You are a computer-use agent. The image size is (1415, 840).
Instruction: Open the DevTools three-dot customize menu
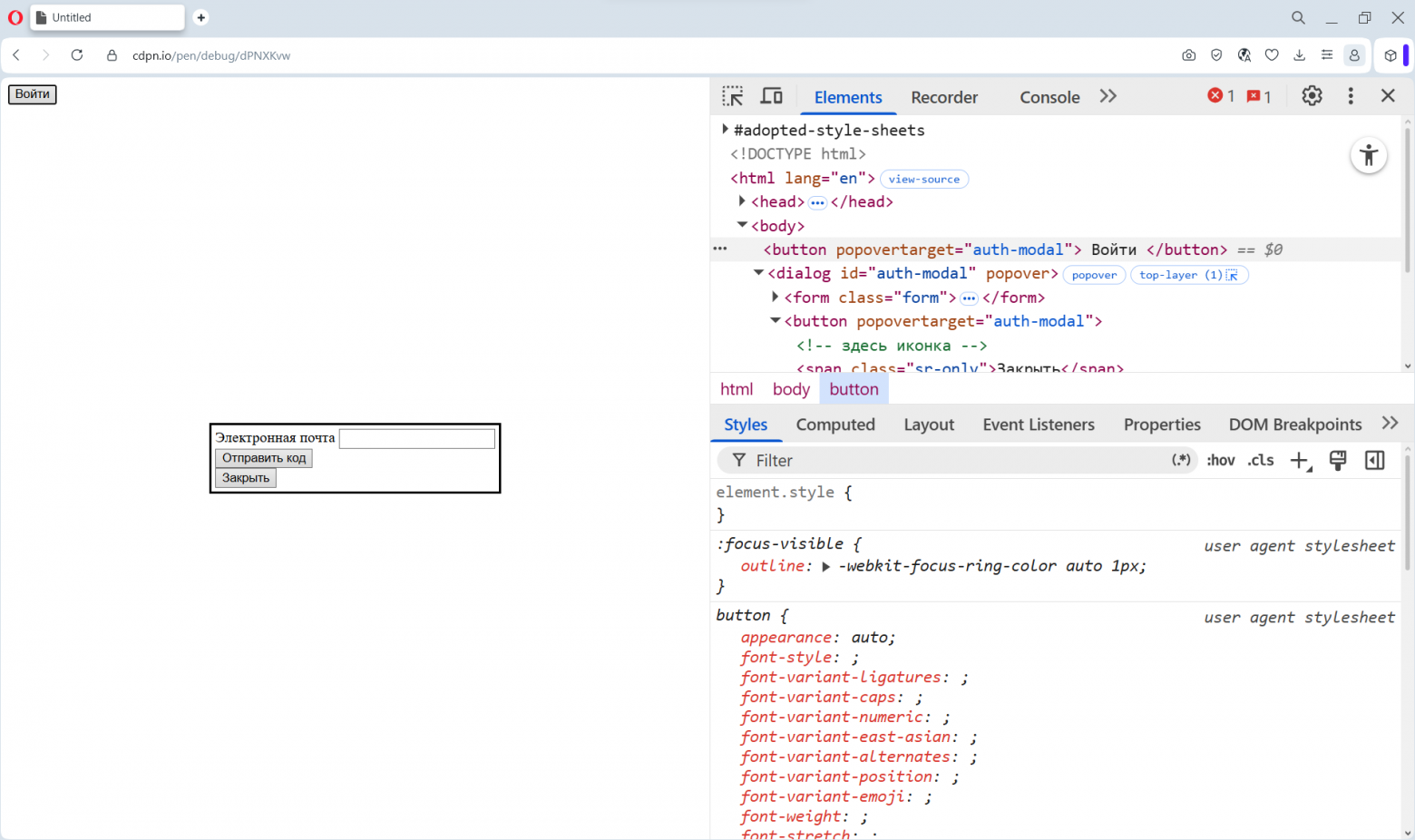coord(1351,96)
